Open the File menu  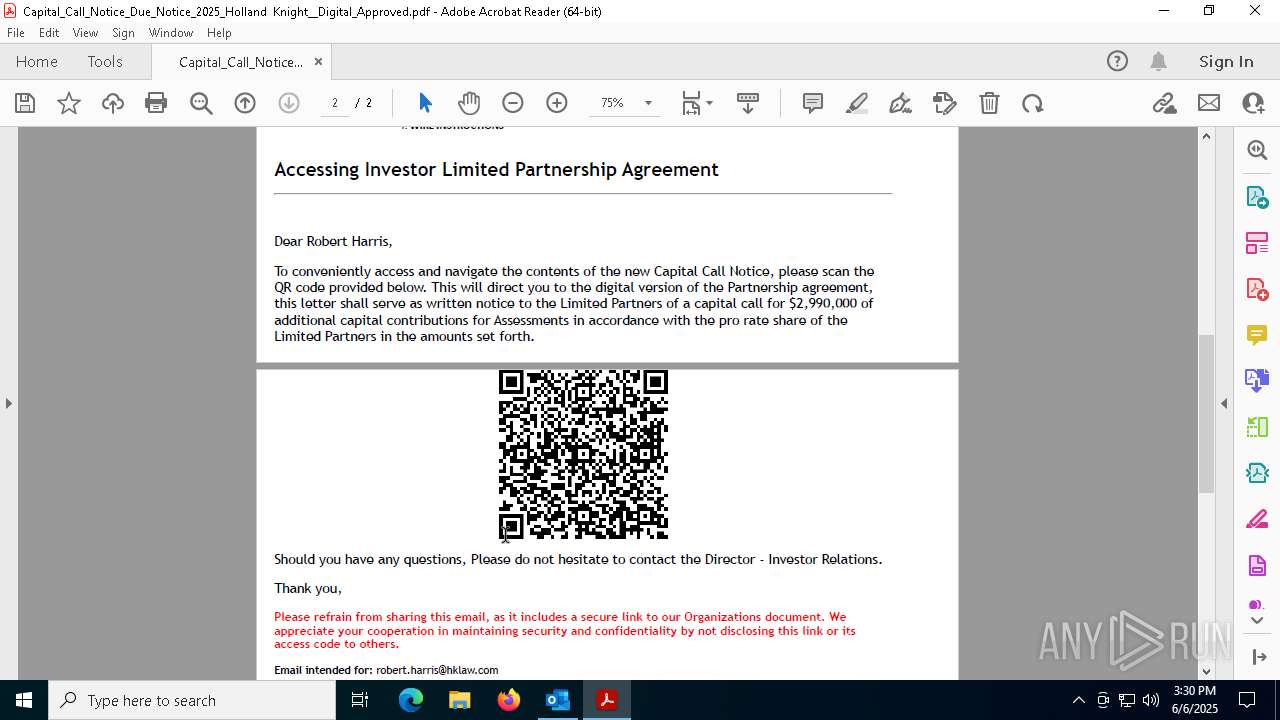coord(16,32)
